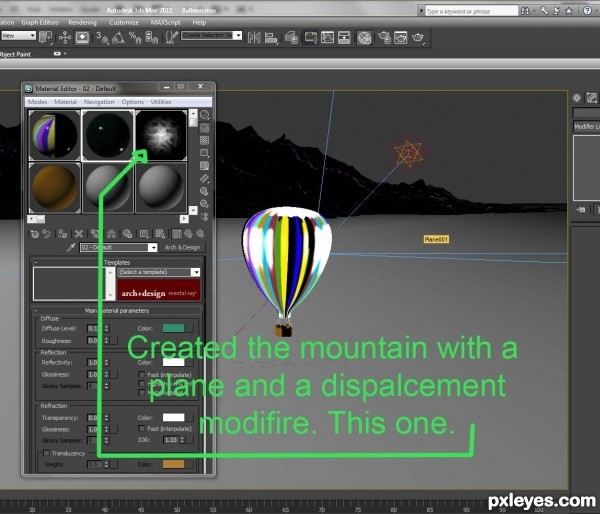Open Edit Named Selection Sets icon
The width and height of the screenshot is (600, 514).
click(x=171, y=38)
